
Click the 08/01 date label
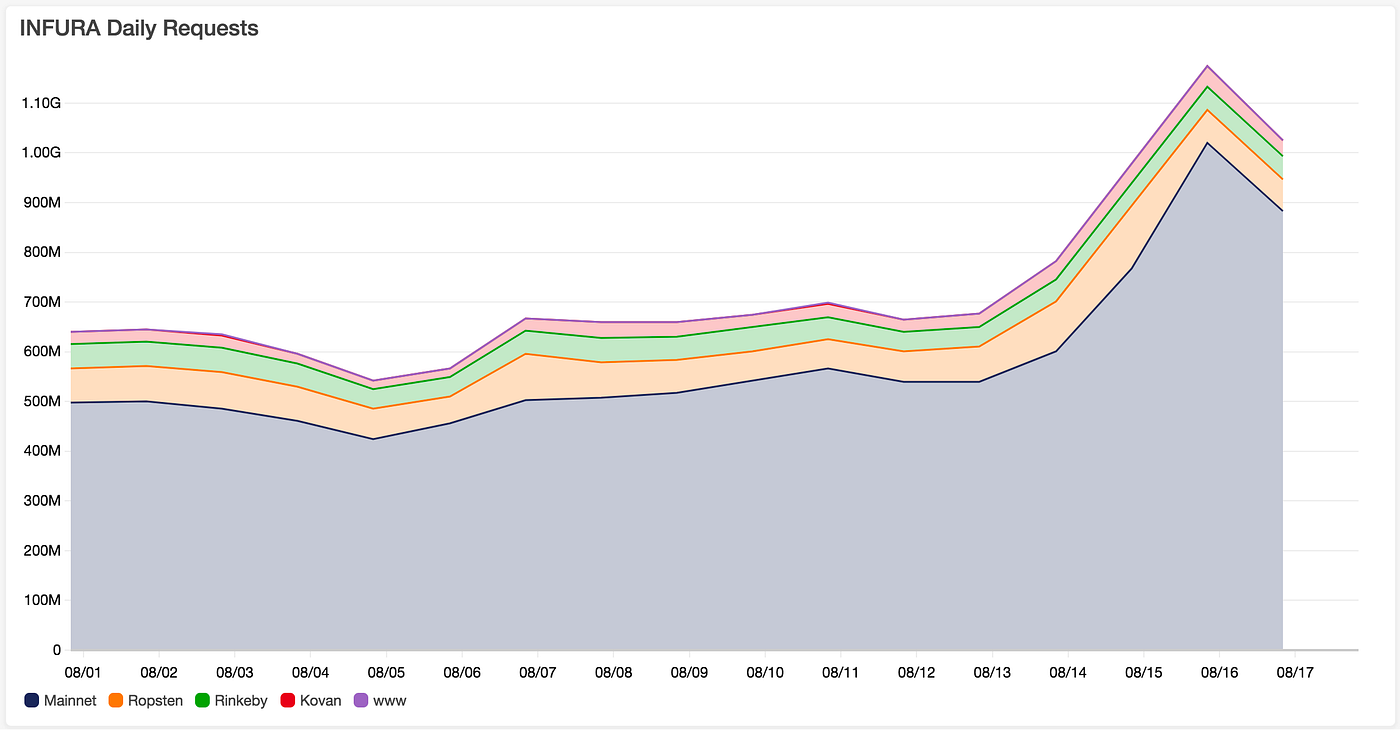tap(82, 672)
